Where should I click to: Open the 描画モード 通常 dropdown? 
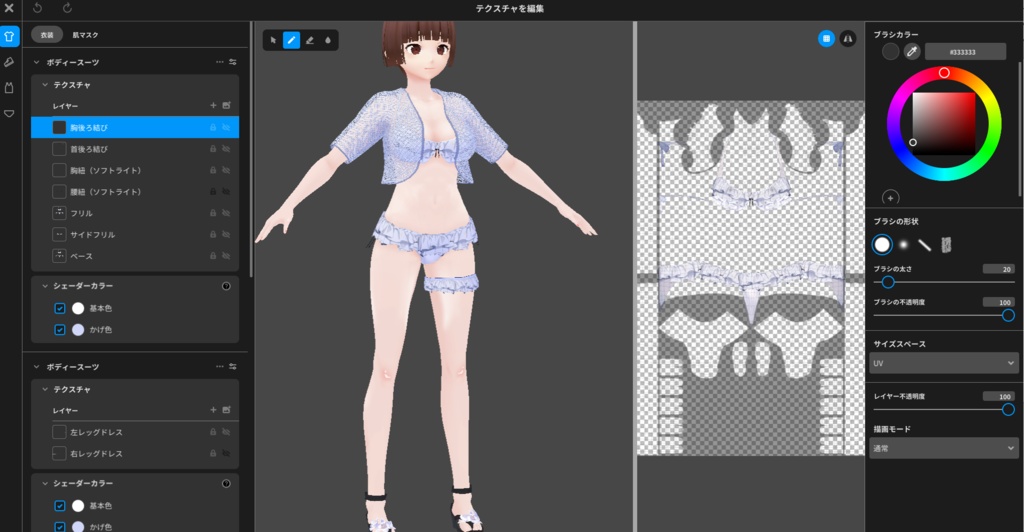coord(944,448)
